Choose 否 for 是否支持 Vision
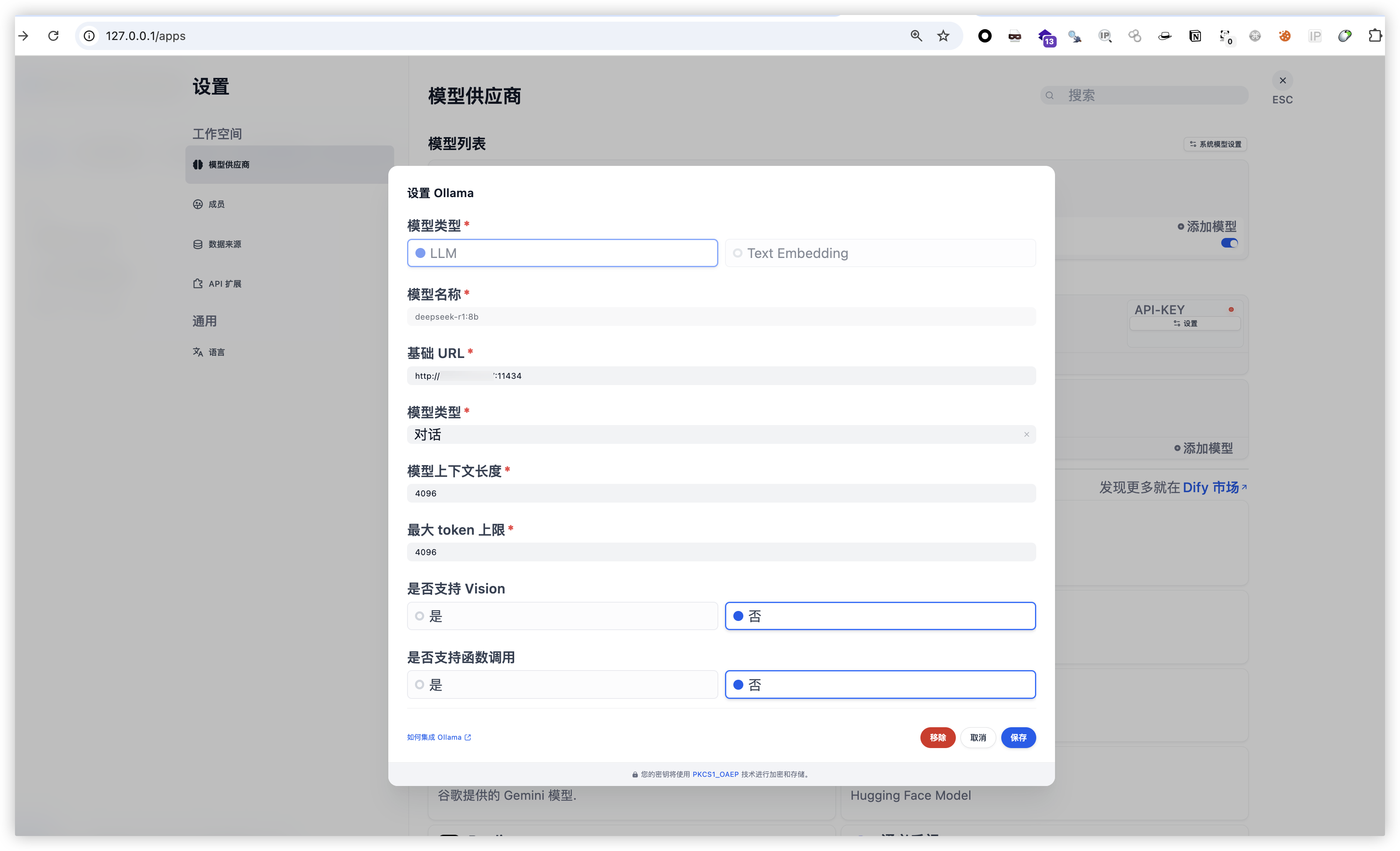Screen dimensions: 1400x851 point(880,616)
